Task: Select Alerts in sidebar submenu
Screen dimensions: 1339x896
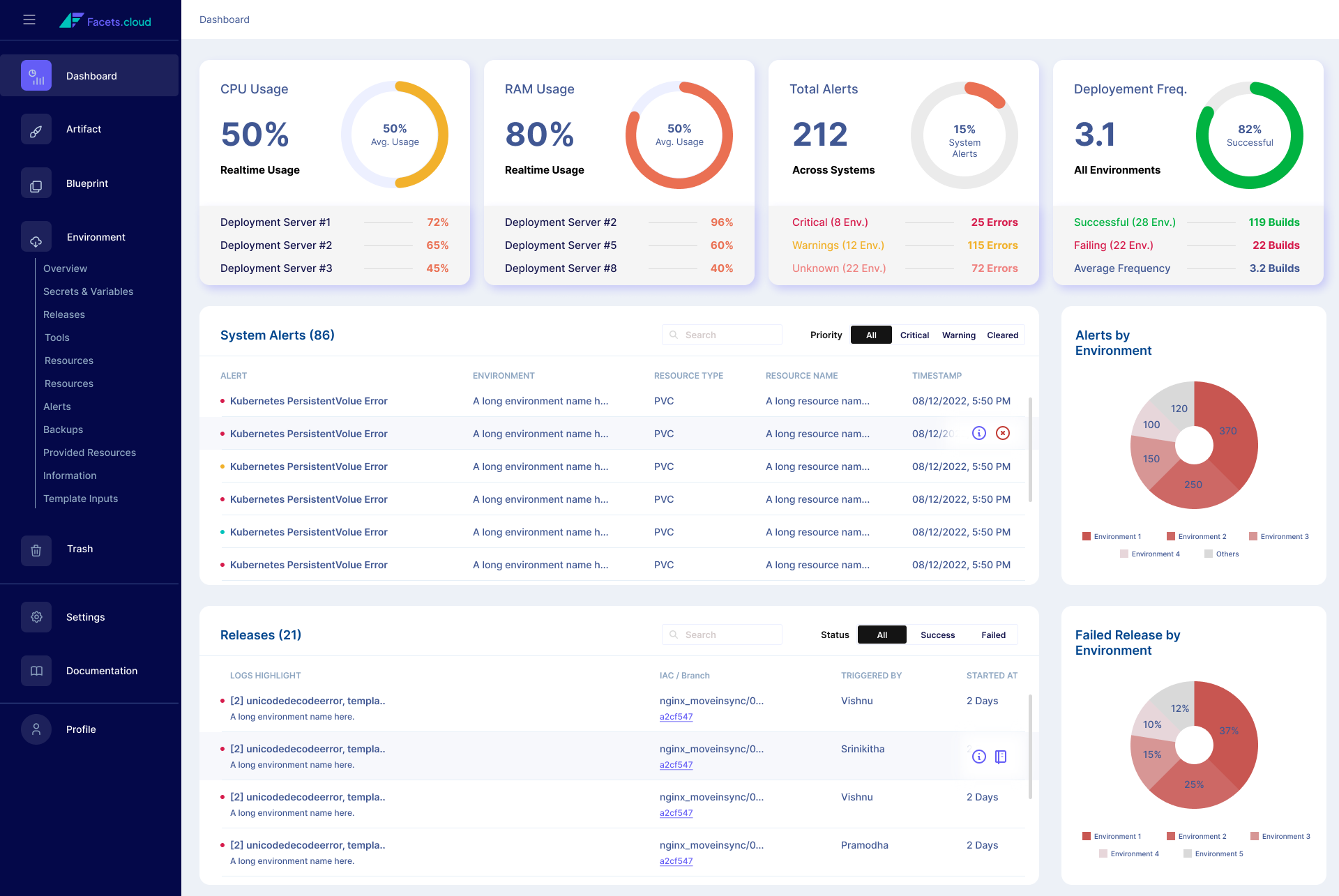Action: 57,407
